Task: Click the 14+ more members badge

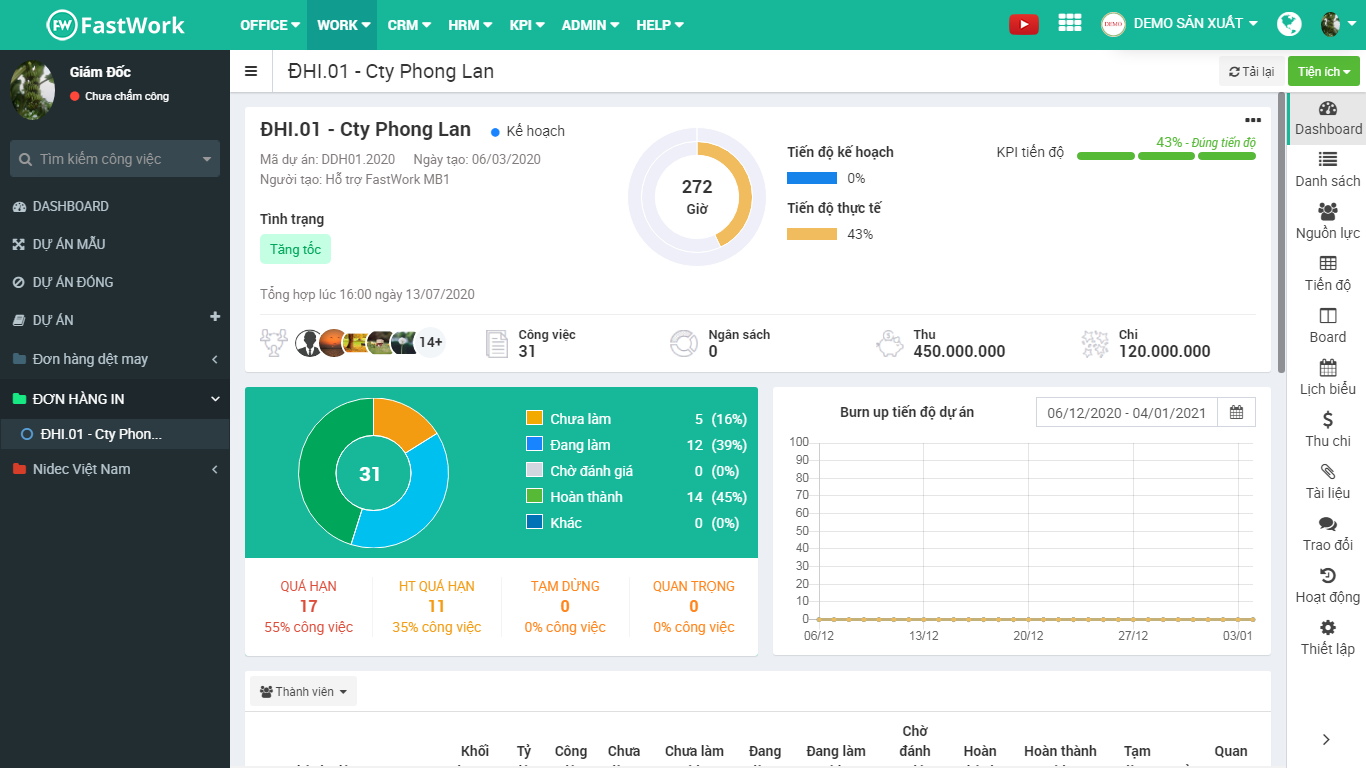Action: 431,342
